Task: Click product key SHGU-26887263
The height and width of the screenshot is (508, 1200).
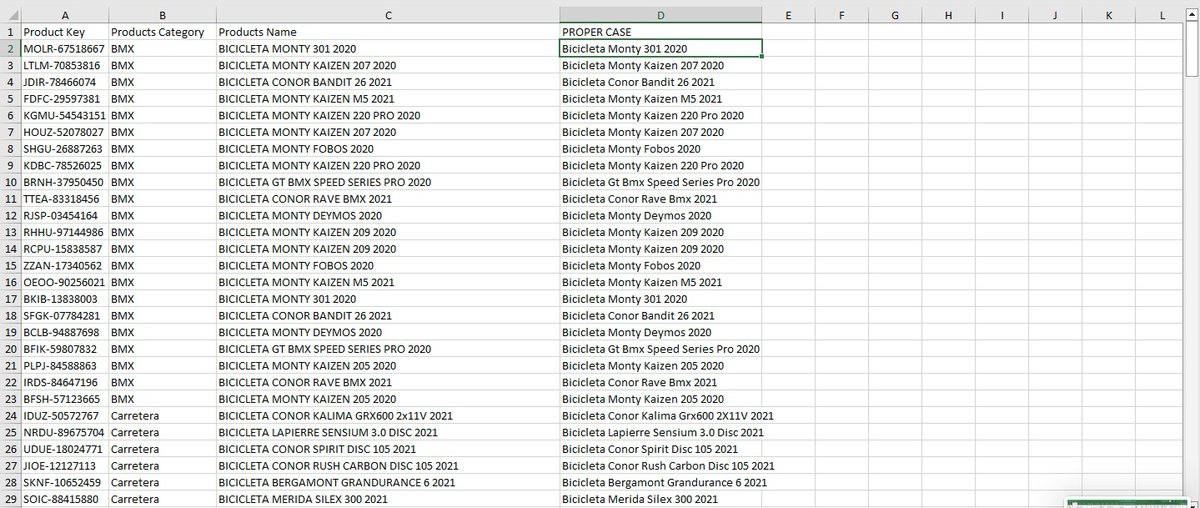Action: 64,148
